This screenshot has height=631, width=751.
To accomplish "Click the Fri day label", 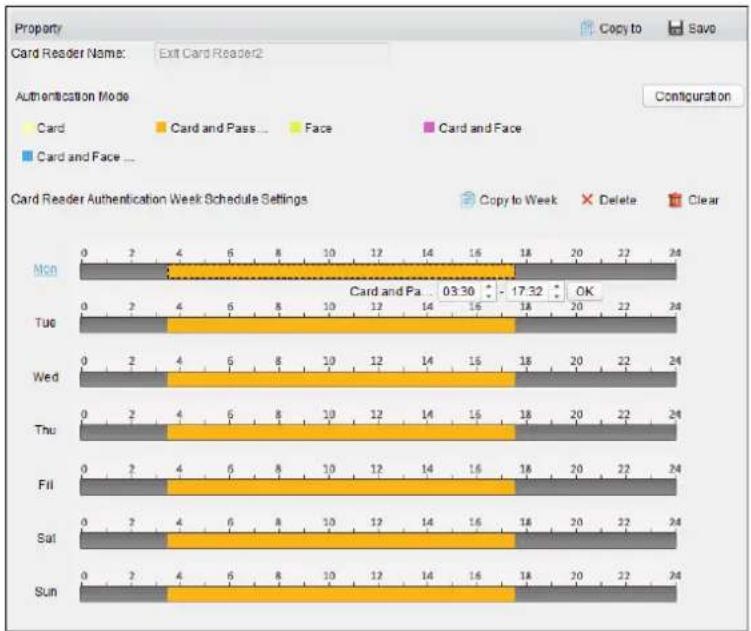I will click(x=46, y=484).
